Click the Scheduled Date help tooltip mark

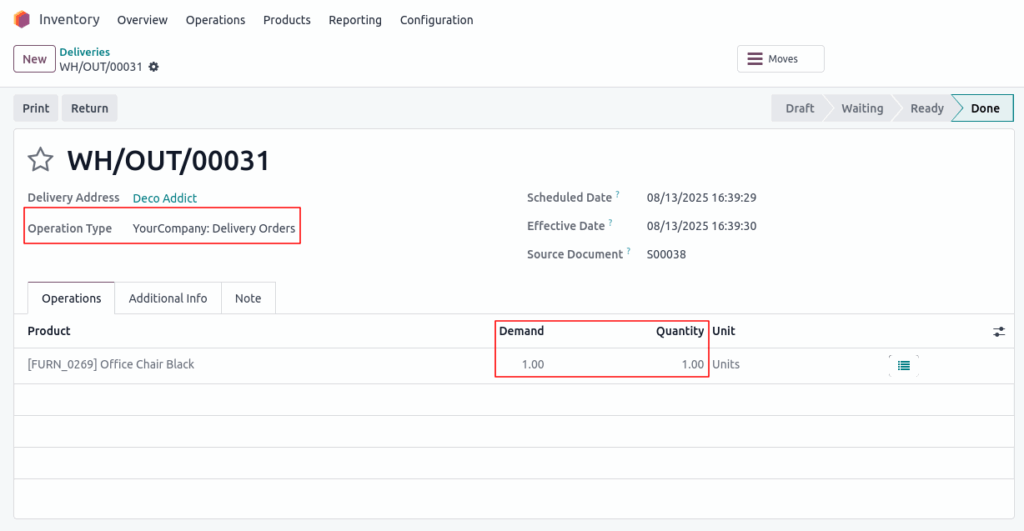(617, 194)
